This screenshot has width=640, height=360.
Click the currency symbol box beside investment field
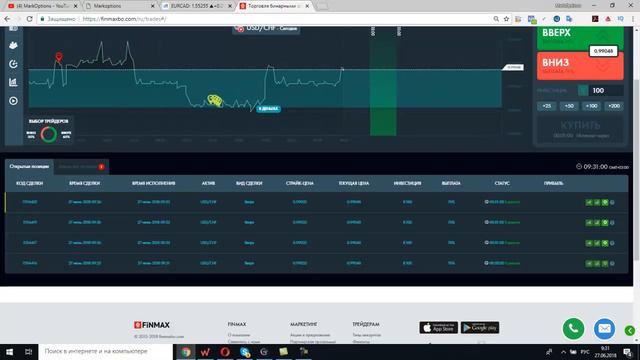(x=583, y=91)
